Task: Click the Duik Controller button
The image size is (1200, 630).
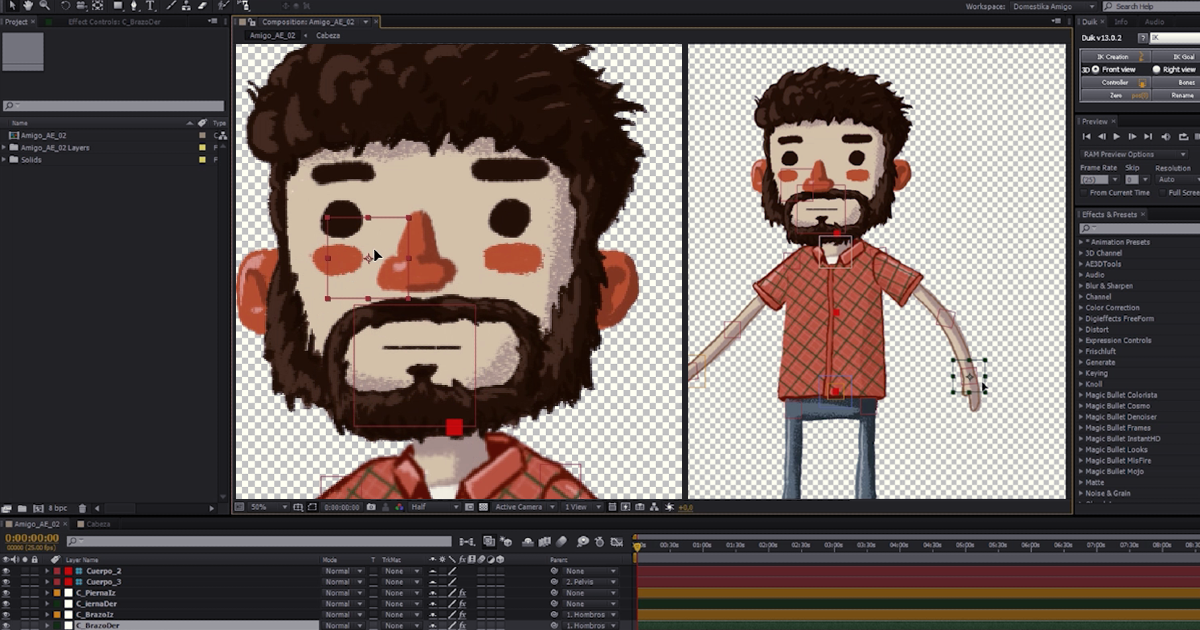Action: [1114, 82]
